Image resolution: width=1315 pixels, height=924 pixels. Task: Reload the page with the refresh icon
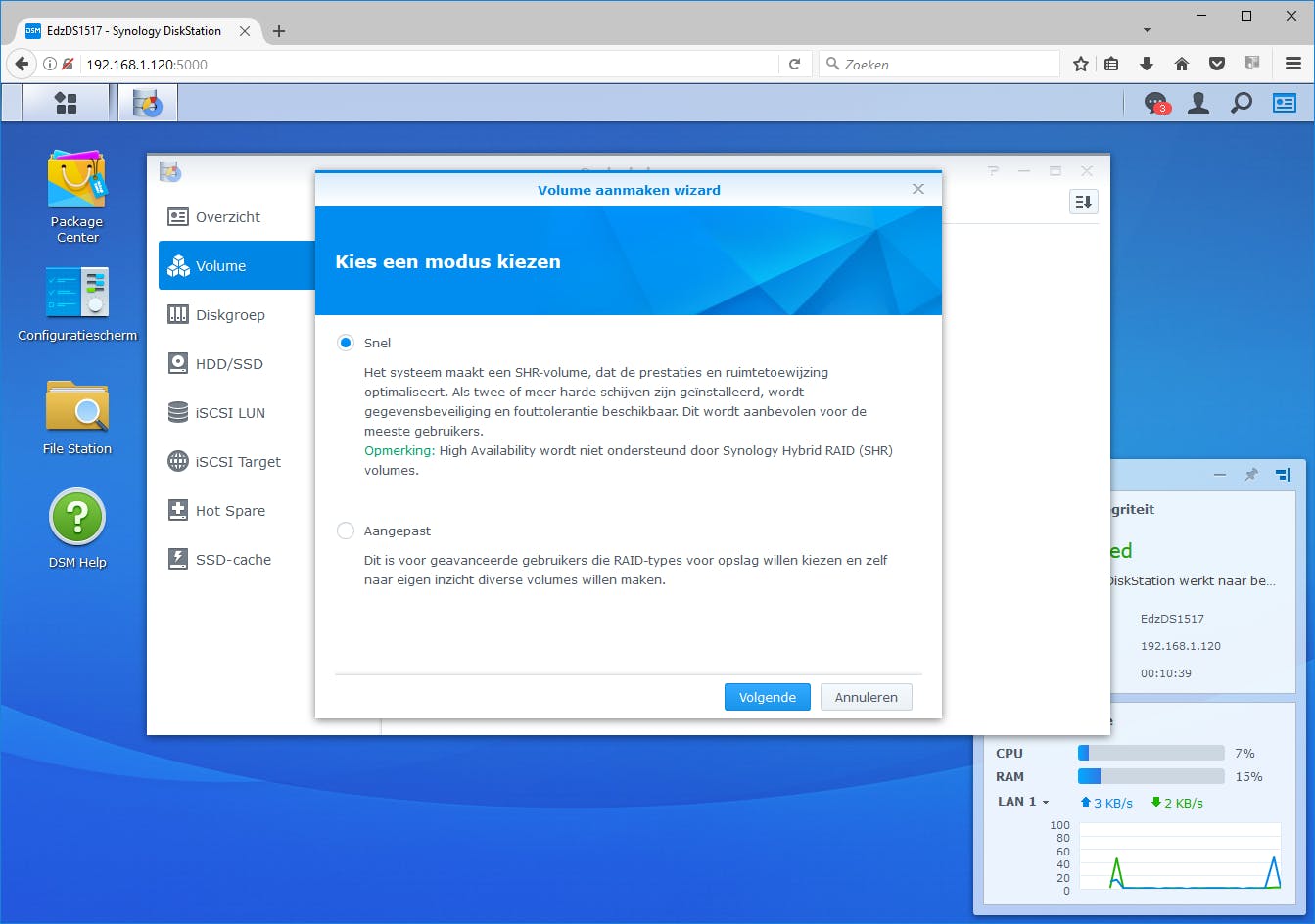(x=795, y=64)
